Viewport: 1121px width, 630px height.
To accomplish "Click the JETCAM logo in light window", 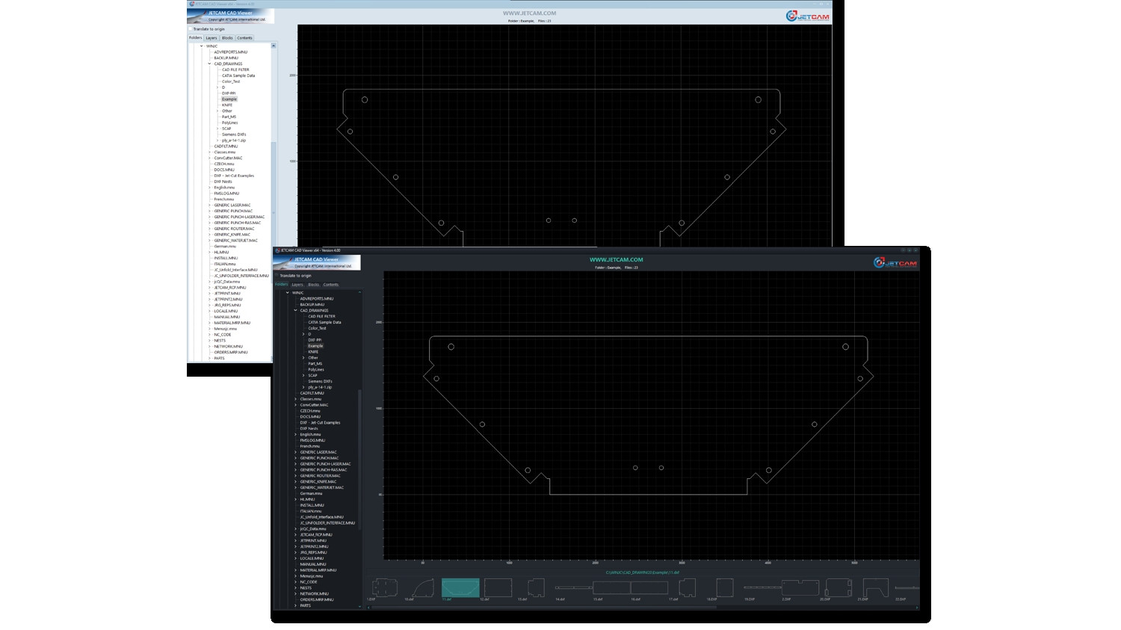I will 808,16.
